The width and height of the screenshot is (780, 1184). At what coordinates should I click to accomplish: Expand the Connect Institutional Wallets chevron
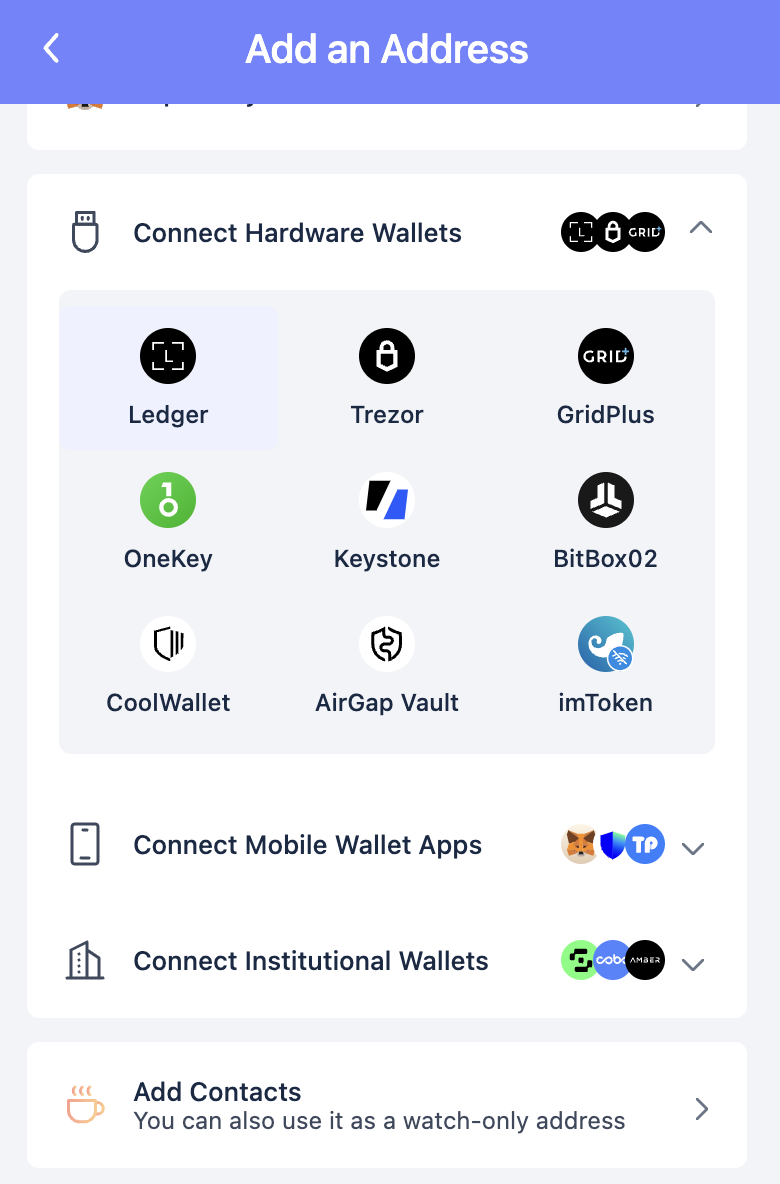pyautogui.click(x=692, y=964)
